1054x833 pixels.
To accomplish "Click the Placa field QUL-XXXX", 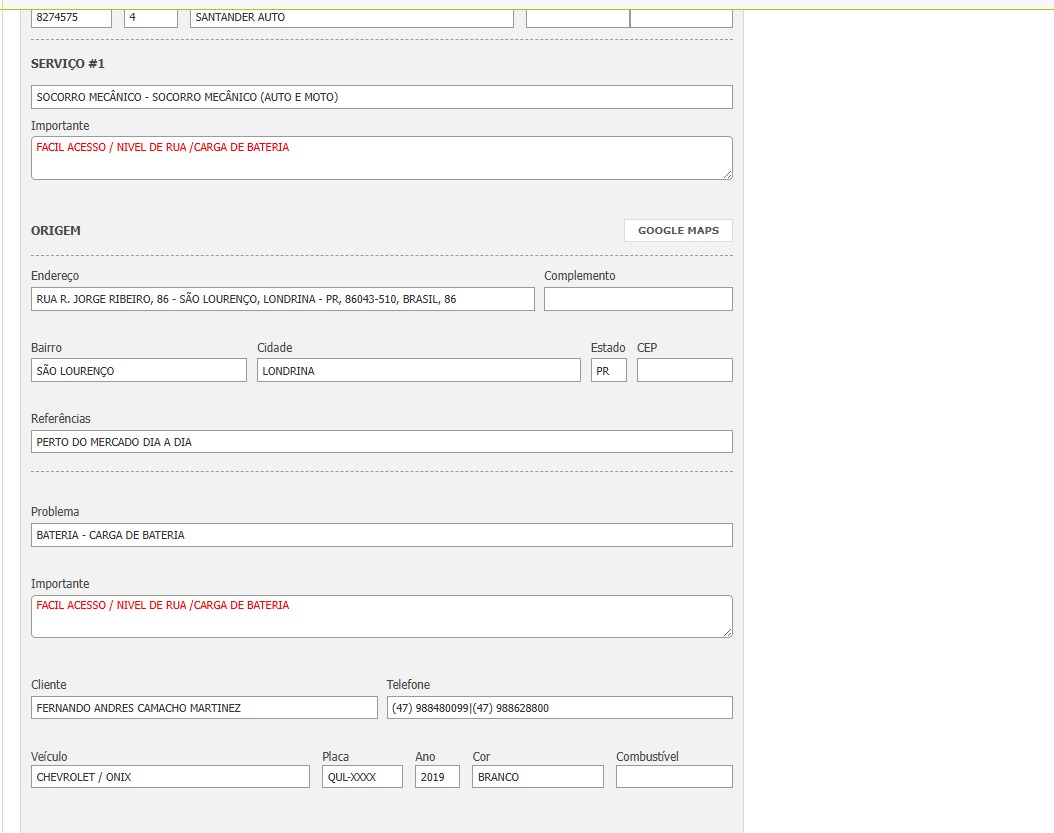I will [362, 777].
